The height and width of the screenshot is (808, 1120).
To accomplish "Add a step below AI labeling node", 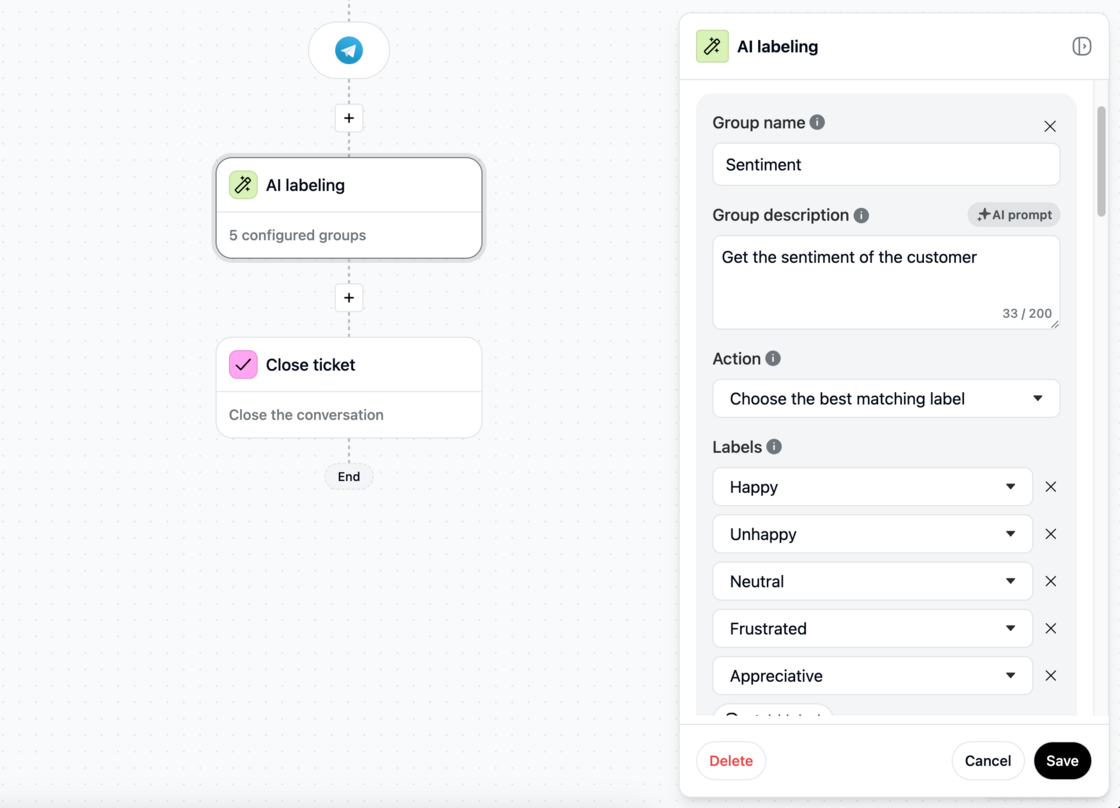I will pos(349,298).
